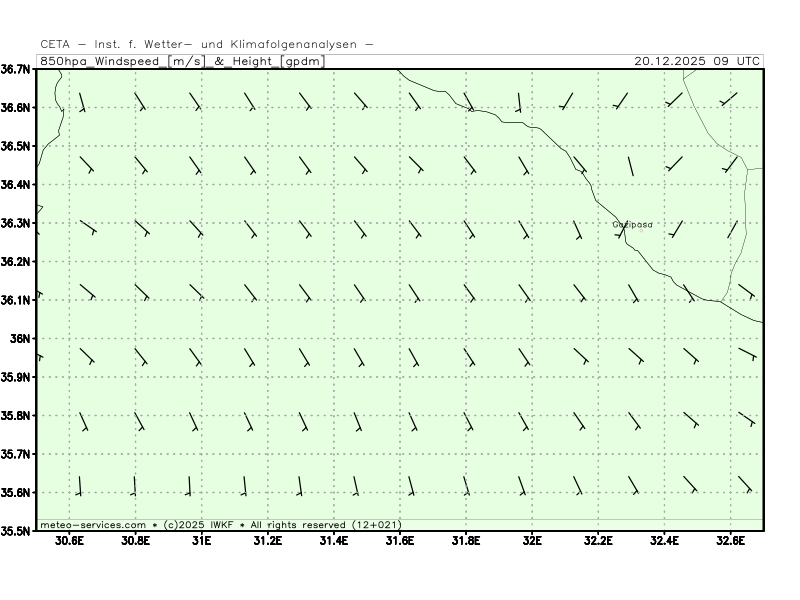Click the 36.7N latitude label

tap(17, 69)
